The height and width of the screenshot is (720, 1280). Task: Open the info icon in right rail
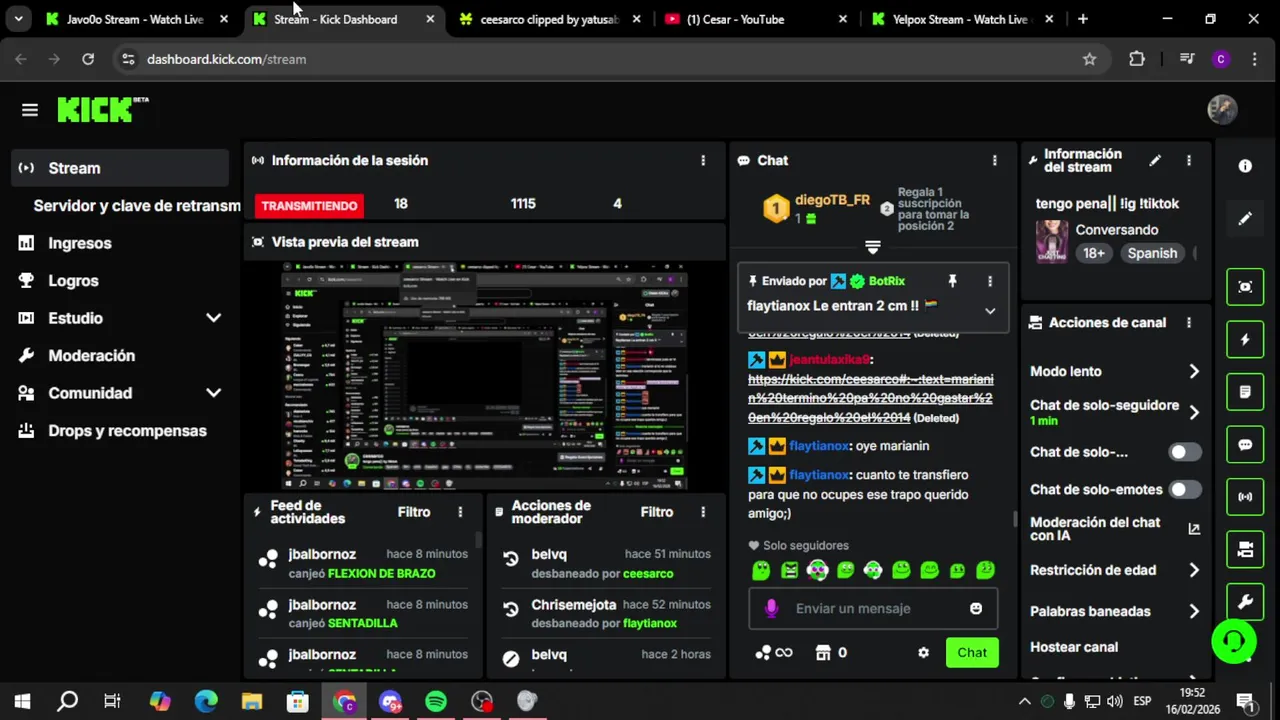click(1245, 166)
